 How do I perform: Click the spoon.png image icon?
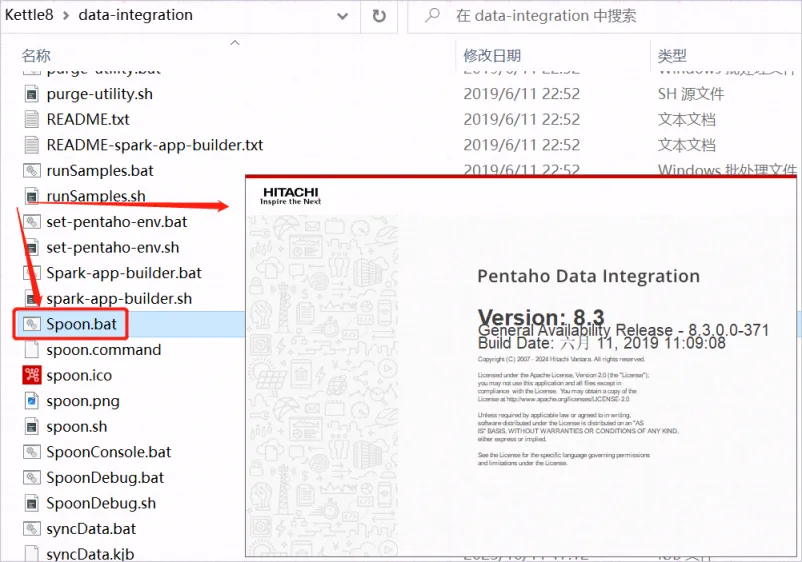tap(32, 401)
